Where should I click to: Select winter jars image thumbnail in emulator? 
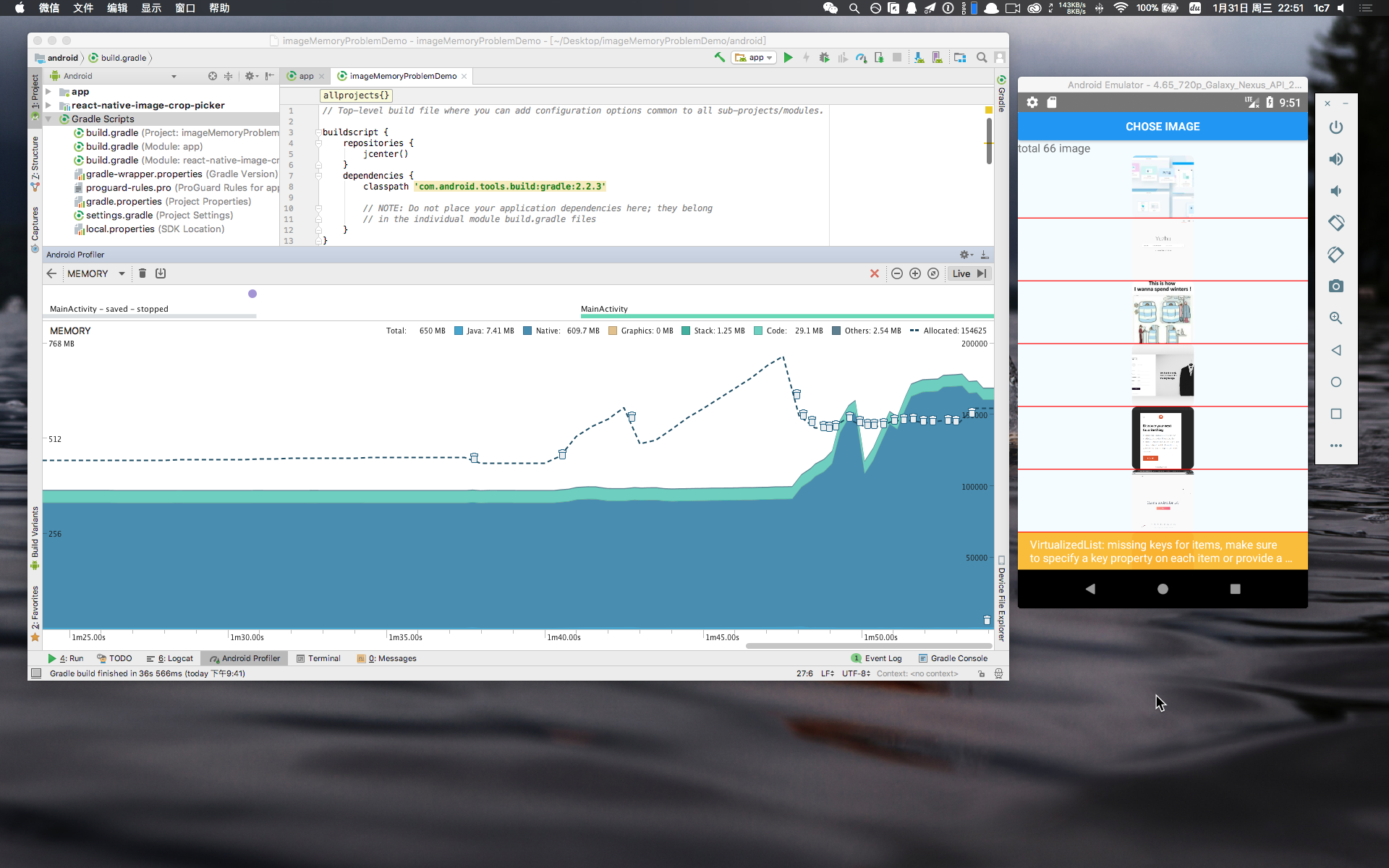[1163, 312]
